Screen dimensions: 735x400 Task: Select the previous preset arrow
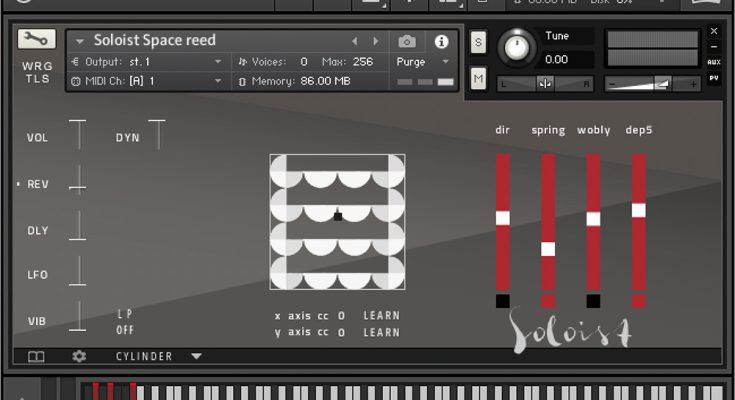tap(354, 41)
